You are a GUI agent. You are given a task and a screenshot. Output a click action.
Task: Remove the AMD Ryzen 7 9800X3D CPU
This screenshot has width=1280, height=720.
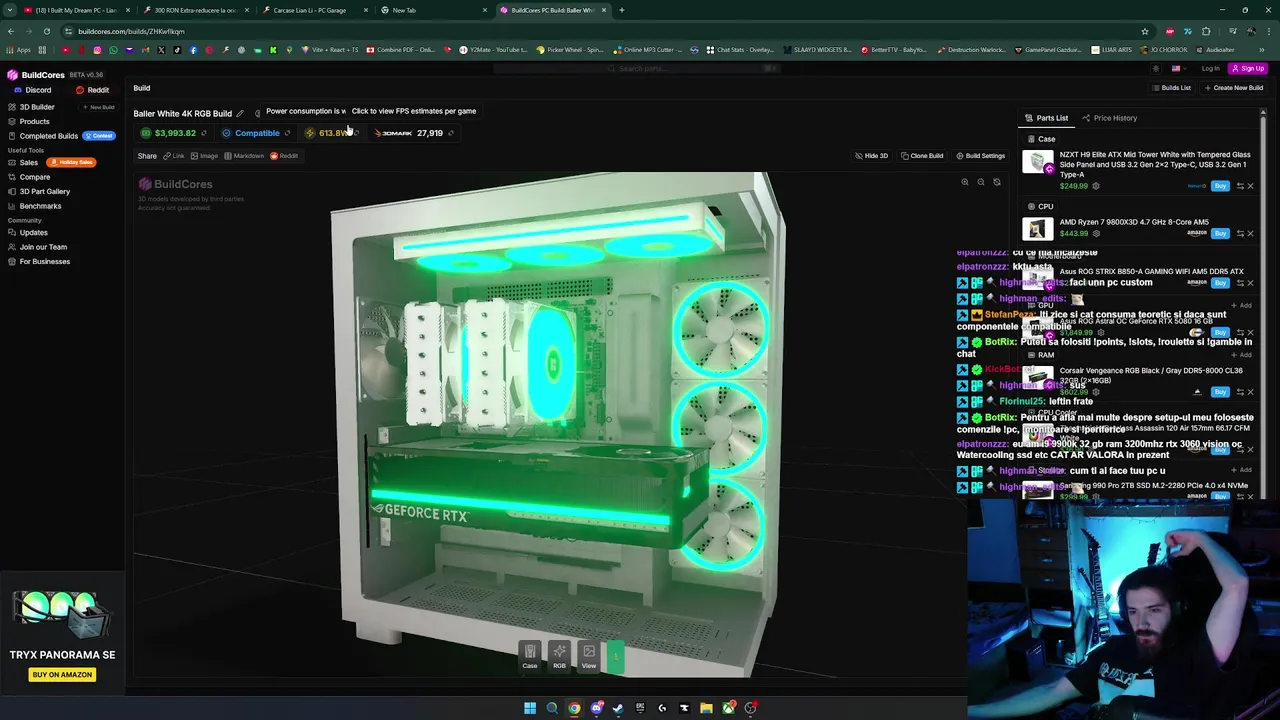pos(1250,233)
